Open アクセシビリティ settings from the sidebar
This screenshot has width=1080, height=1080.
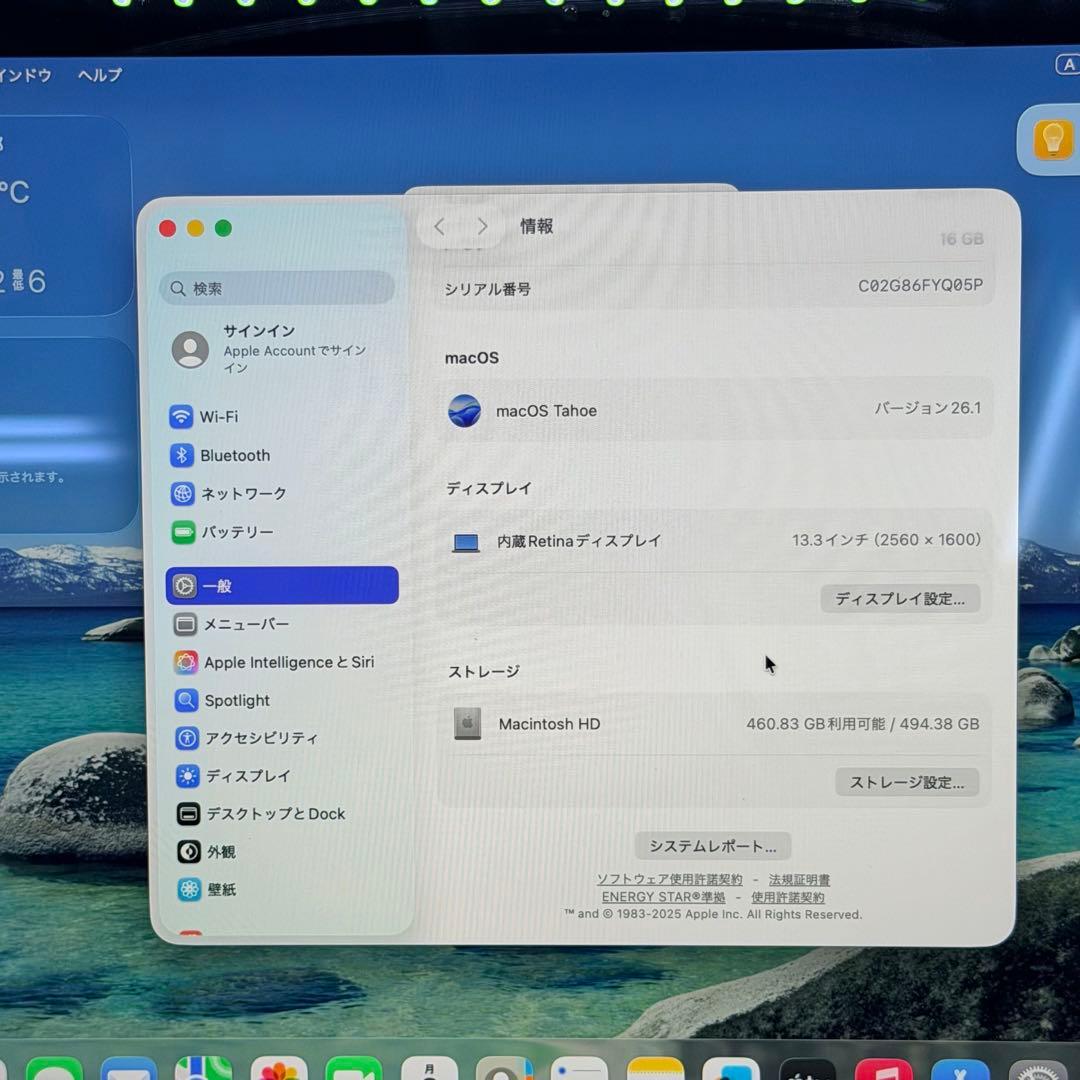click(x=249, y=738)
